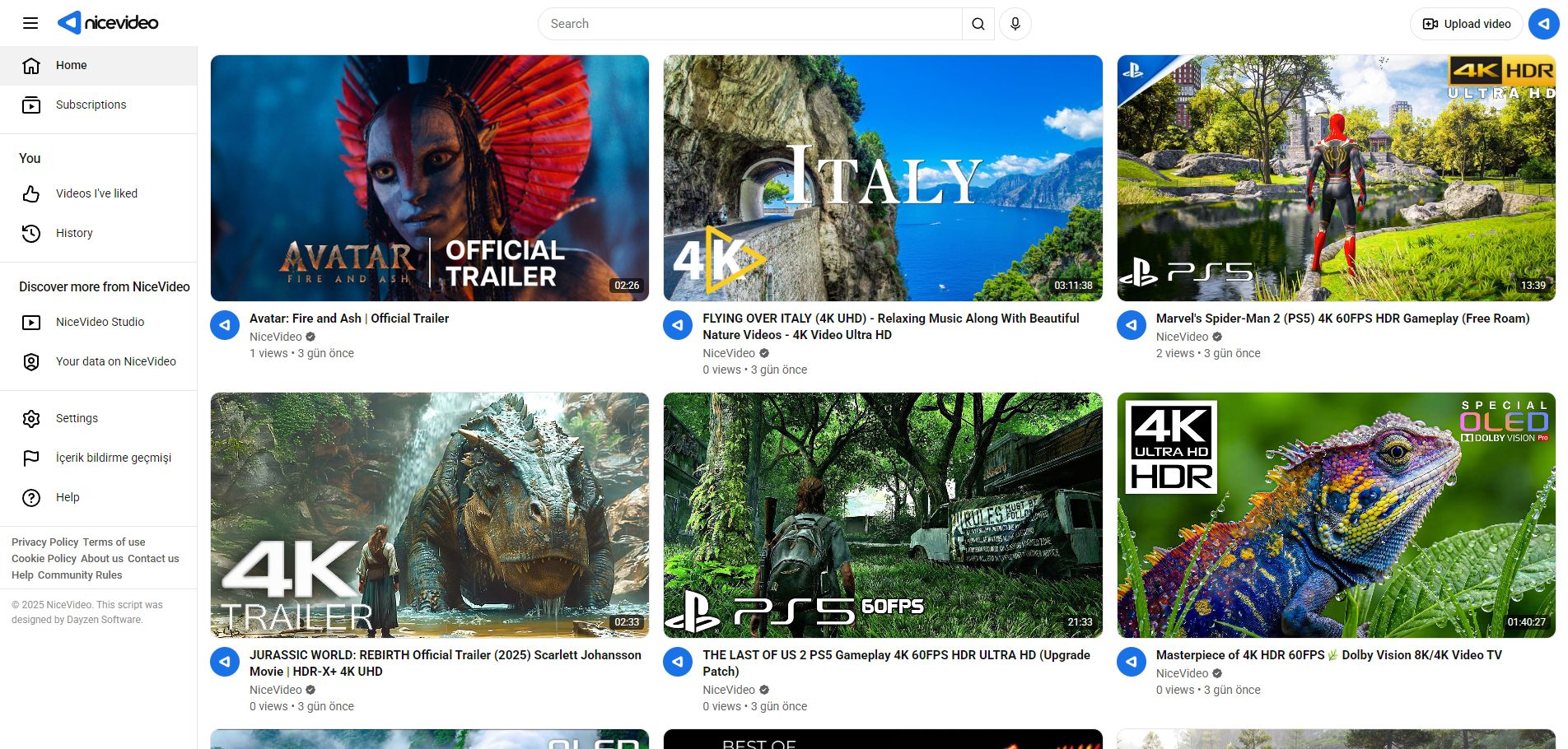Play the 4K HDR chameleon thumbnail

pos(1337,515)
